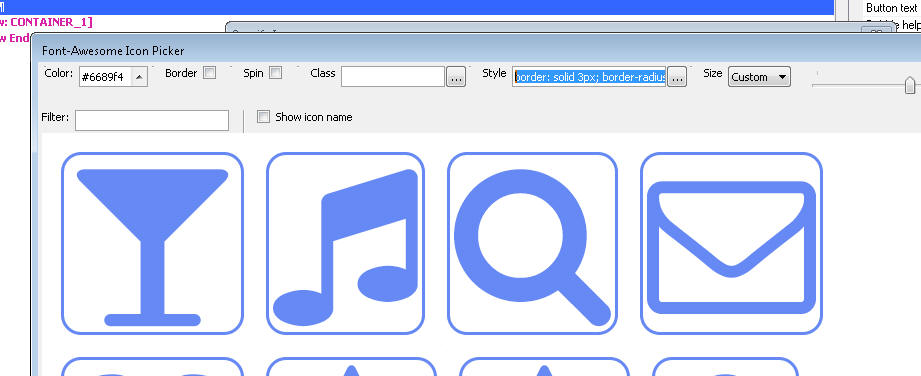Click the color hex value field
The width and height of the screenshot is (921, 376).
106,77
